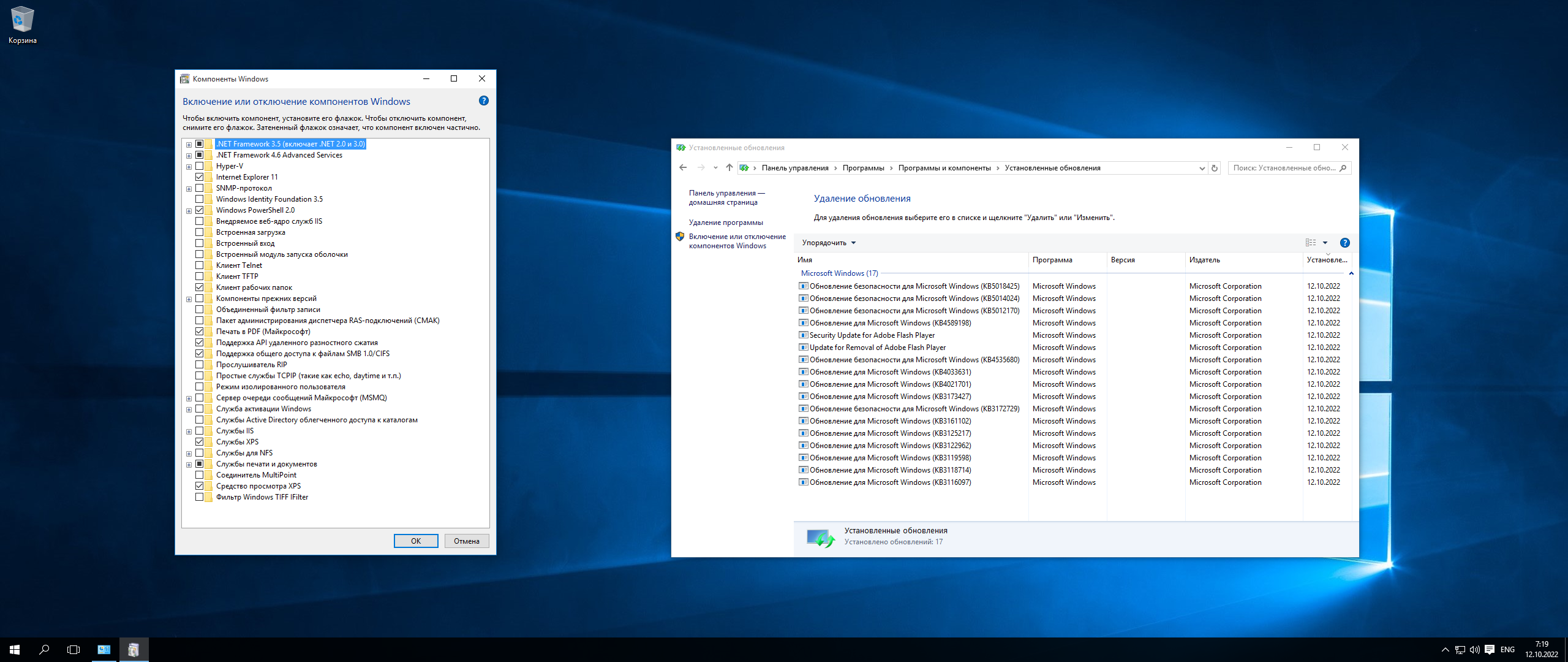Screen dimensions: 1568x662
Task: Show hidden tray icons chevron
Action: tap(1445, 650)
